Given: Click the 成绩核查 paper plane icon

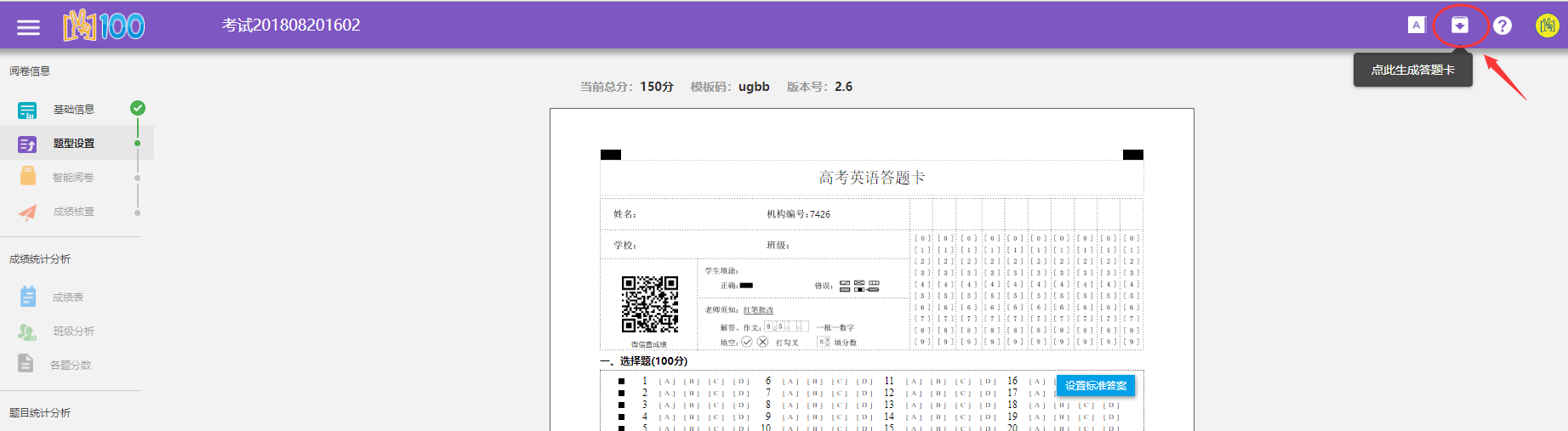Looking at the screenshot, I should point(28,212).
